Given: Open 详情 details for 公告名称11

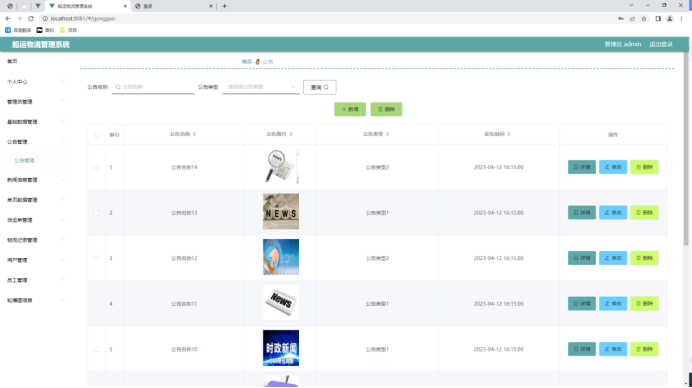Looking at the screenshot, I should [x=582, y=303].
